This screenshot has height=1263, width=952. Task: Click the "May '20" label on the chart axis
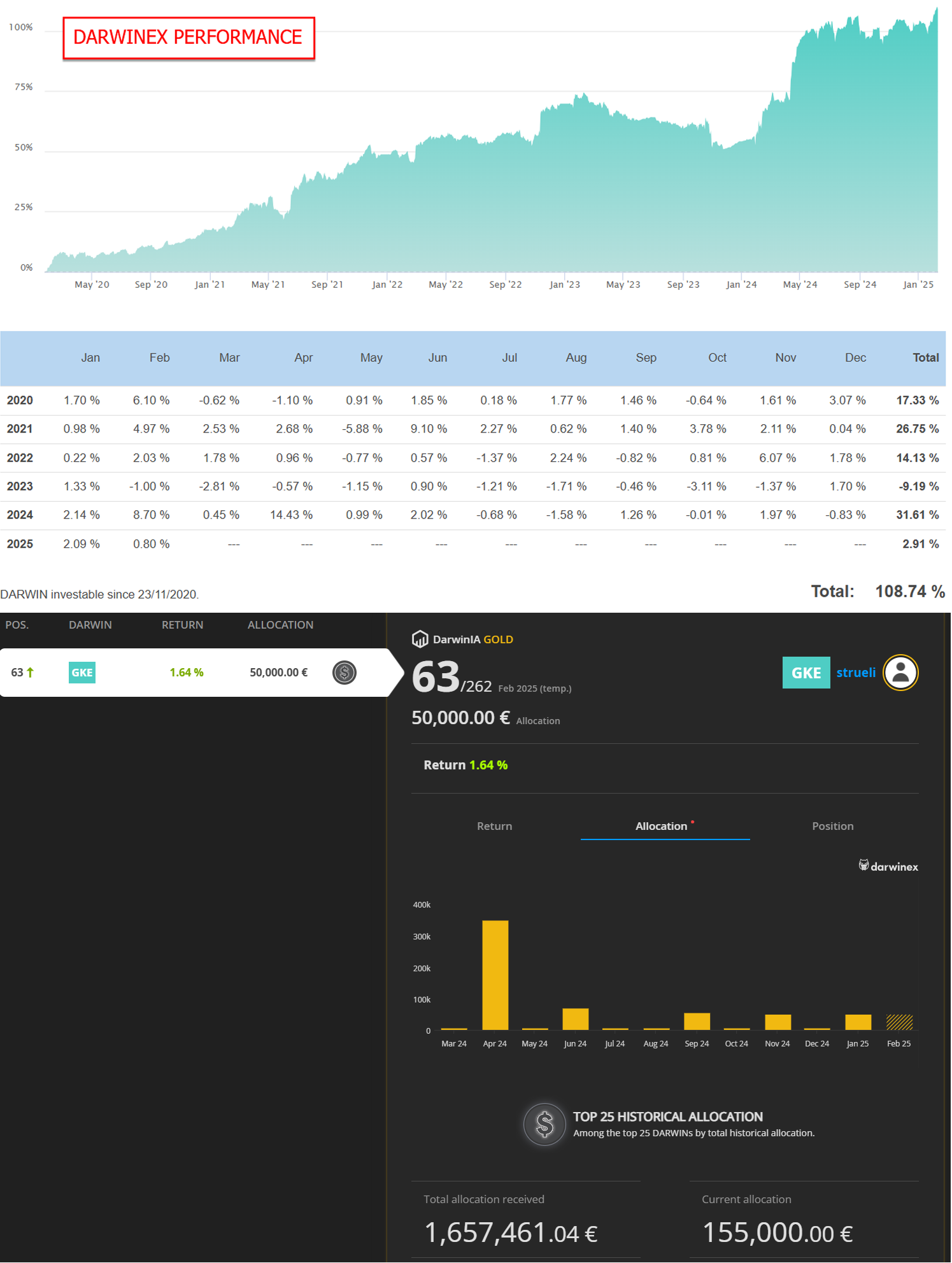[x=92, y=284]
